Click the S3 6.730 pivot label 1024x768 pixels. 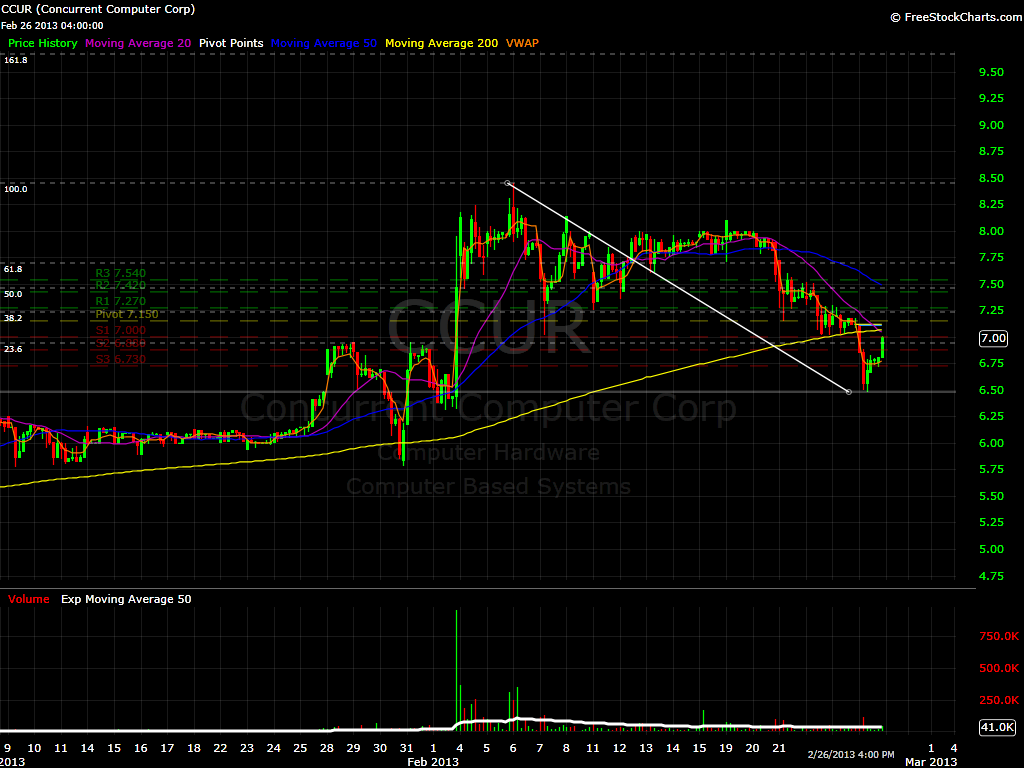pyautogui.click(x=121, y=359)
